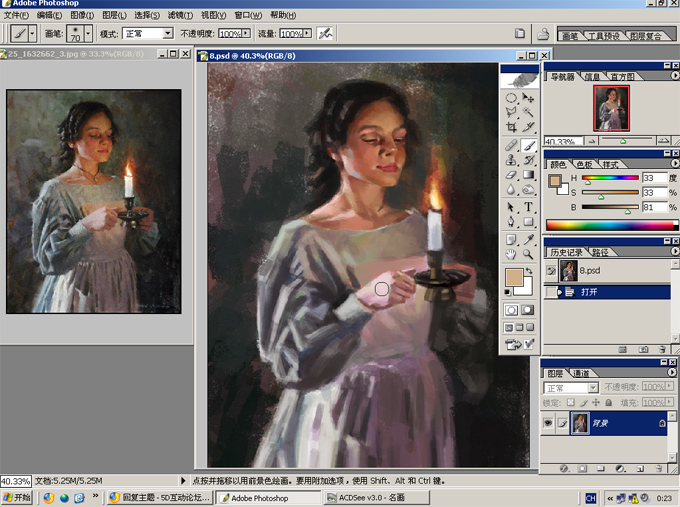Swap foreground and background colors
This screenshot has width=680, height=507.
pos(529,271)
